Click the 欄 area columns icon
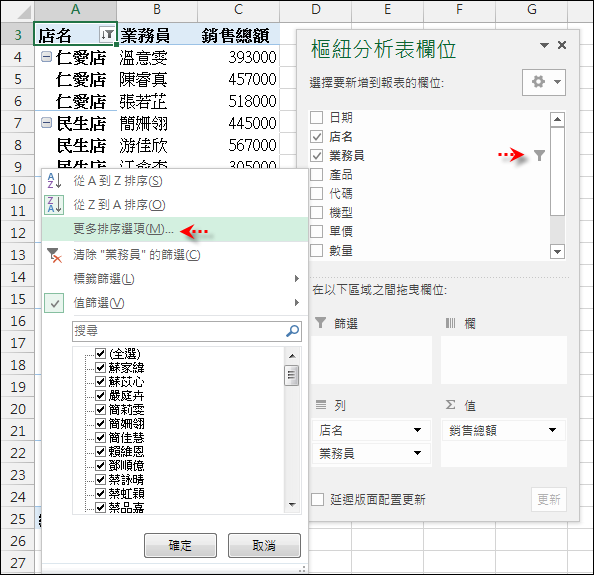The width and height of the screenshot is (594, 575). pyautogui.click(x=450, y=323)
